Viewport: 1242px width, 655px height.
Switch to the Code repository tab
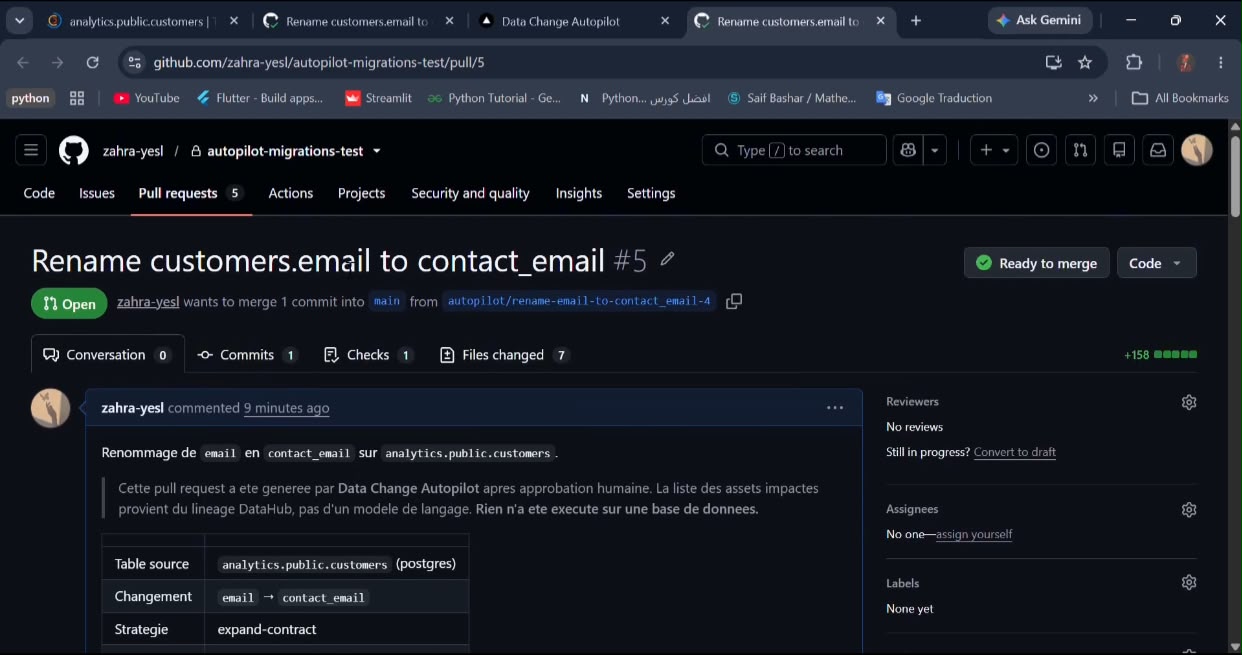tap(39, 193)
